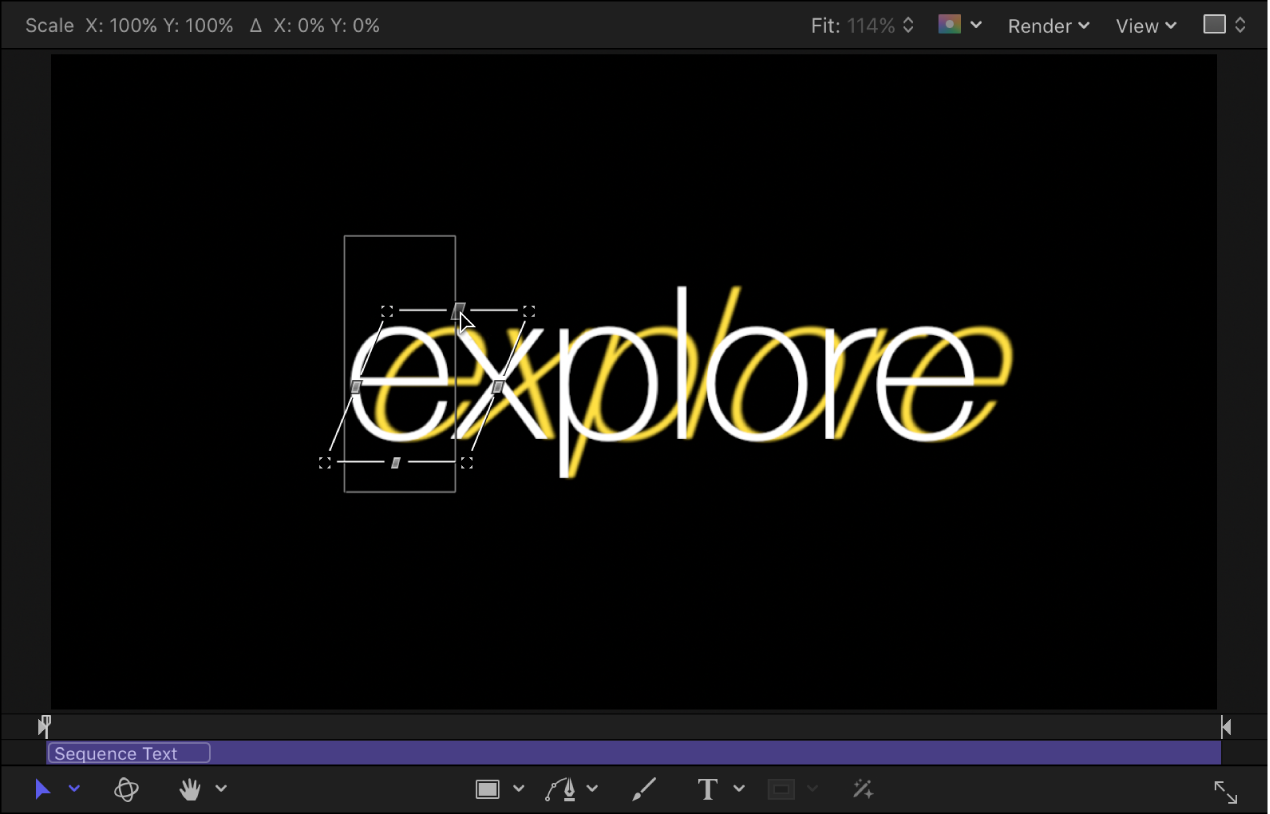Open the Render menu
Screen dimensions: 1270x814
1047,25
